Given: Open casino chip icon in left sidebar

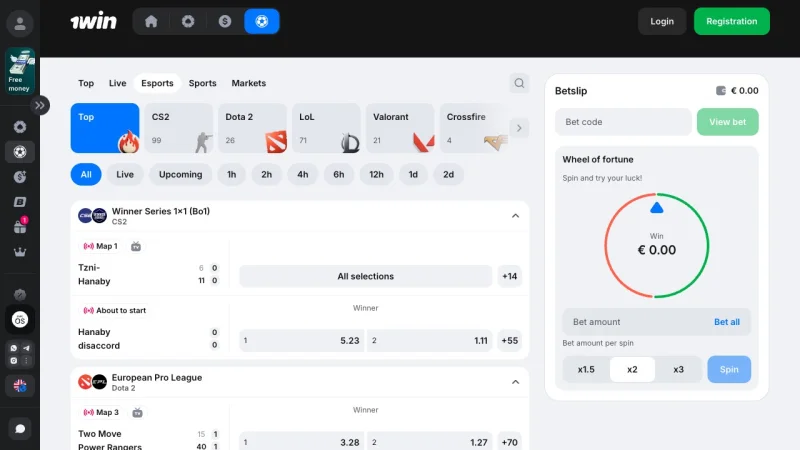Looking at the screenshot, I should coord(20,127).
